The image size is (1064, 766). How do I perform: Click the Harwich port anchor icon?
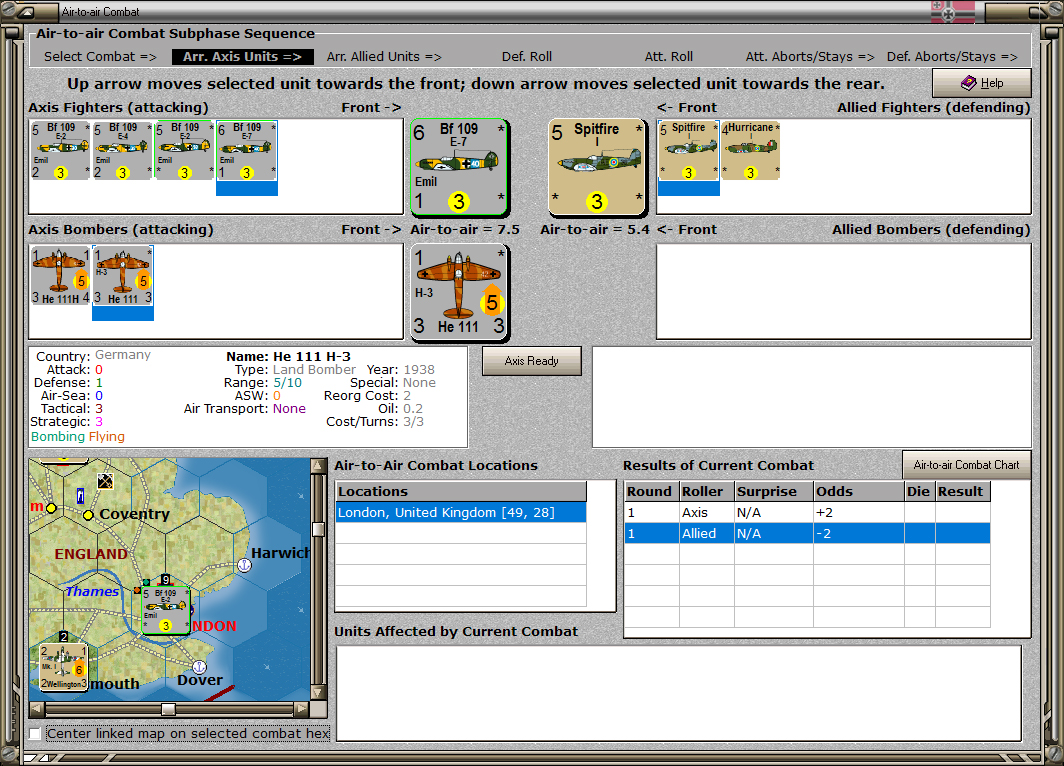tap(244, 564)
